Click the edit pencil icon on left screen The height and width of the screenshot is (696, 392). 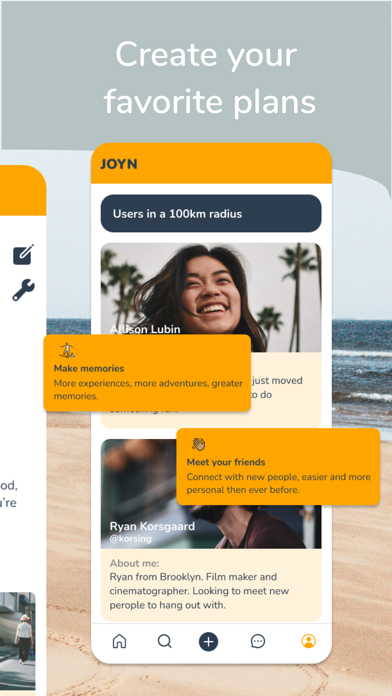24,254
